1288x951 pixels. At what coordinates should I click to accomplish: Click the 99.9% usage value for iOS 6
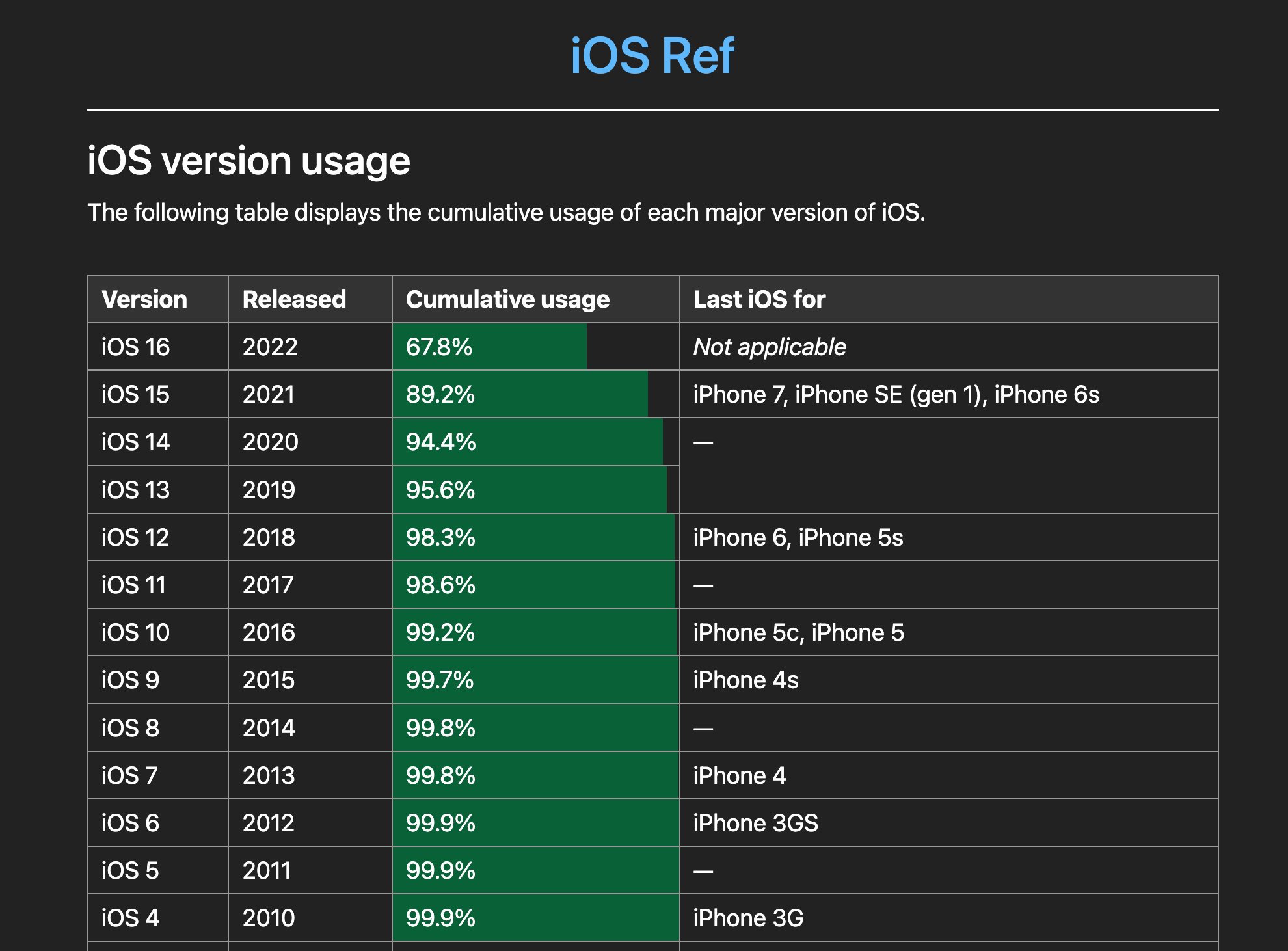click(440, 823)
